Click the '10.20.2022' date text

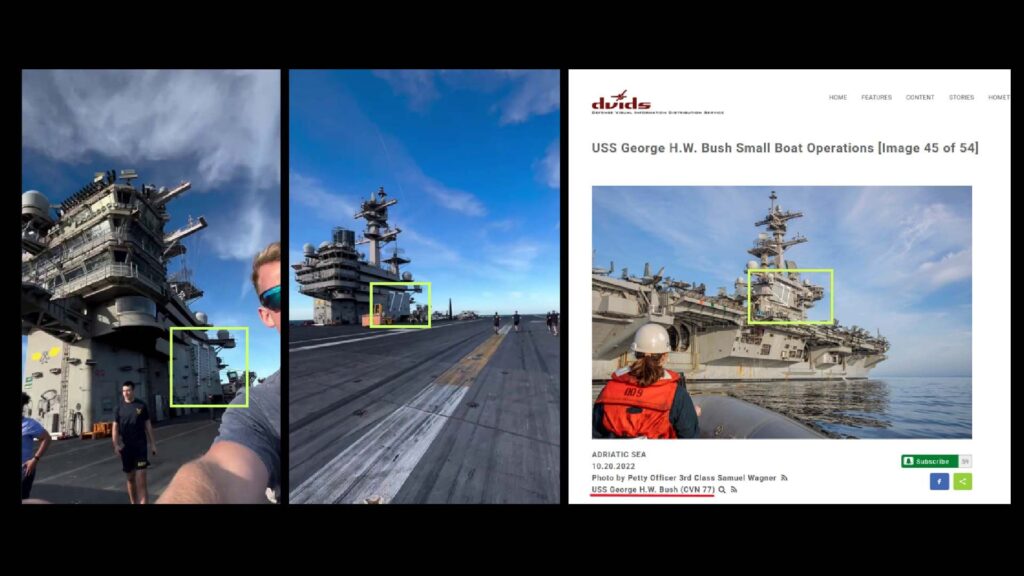pyautogui.click(x=613, y=466)
